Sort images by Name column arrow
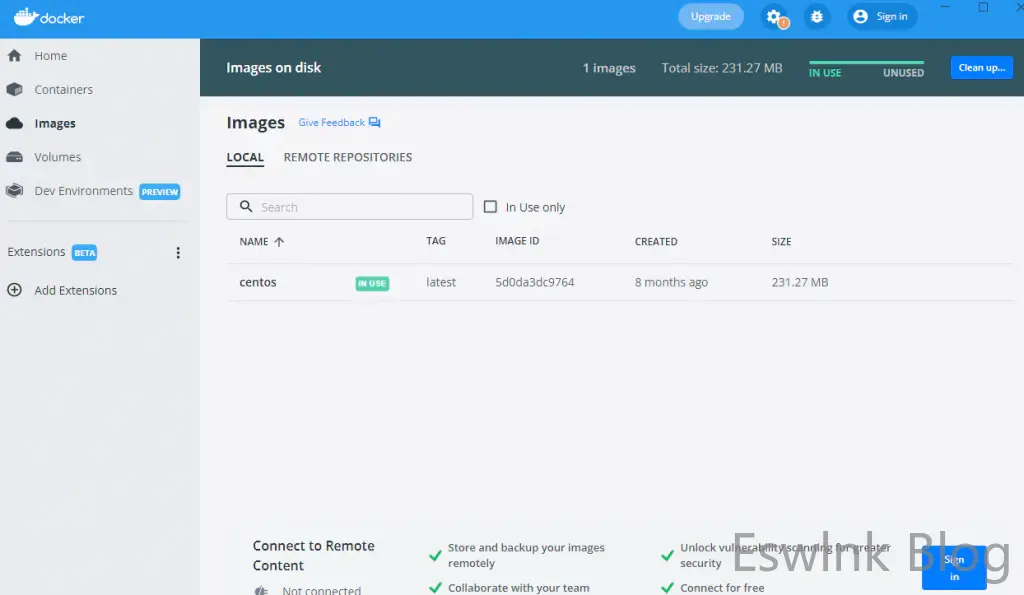The image size is (1024, 595). click(x=279, y=242)
